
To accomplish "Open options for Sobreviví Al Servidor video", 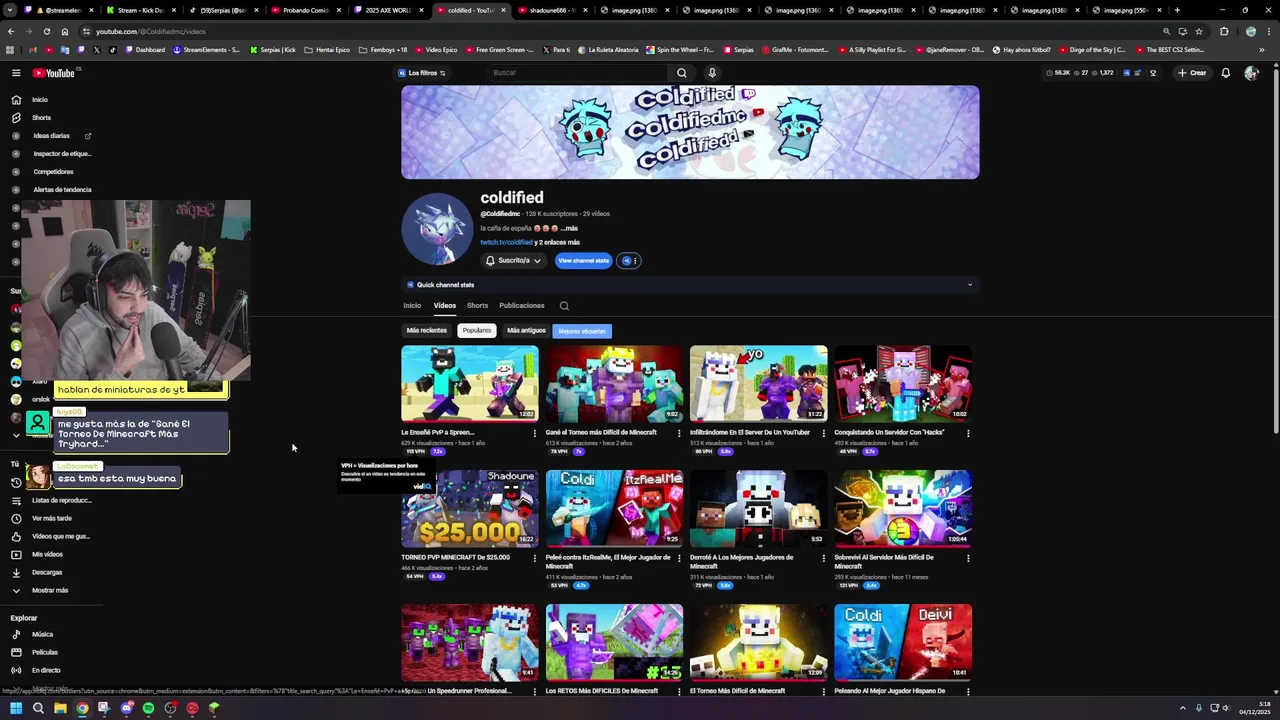I will (968, 558).
